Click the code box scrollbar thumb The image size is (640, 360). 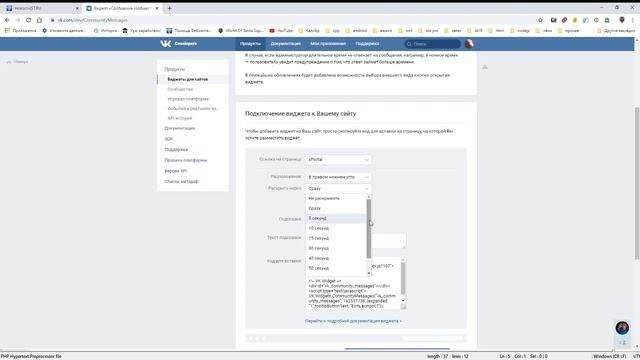[x=403, y=278]
